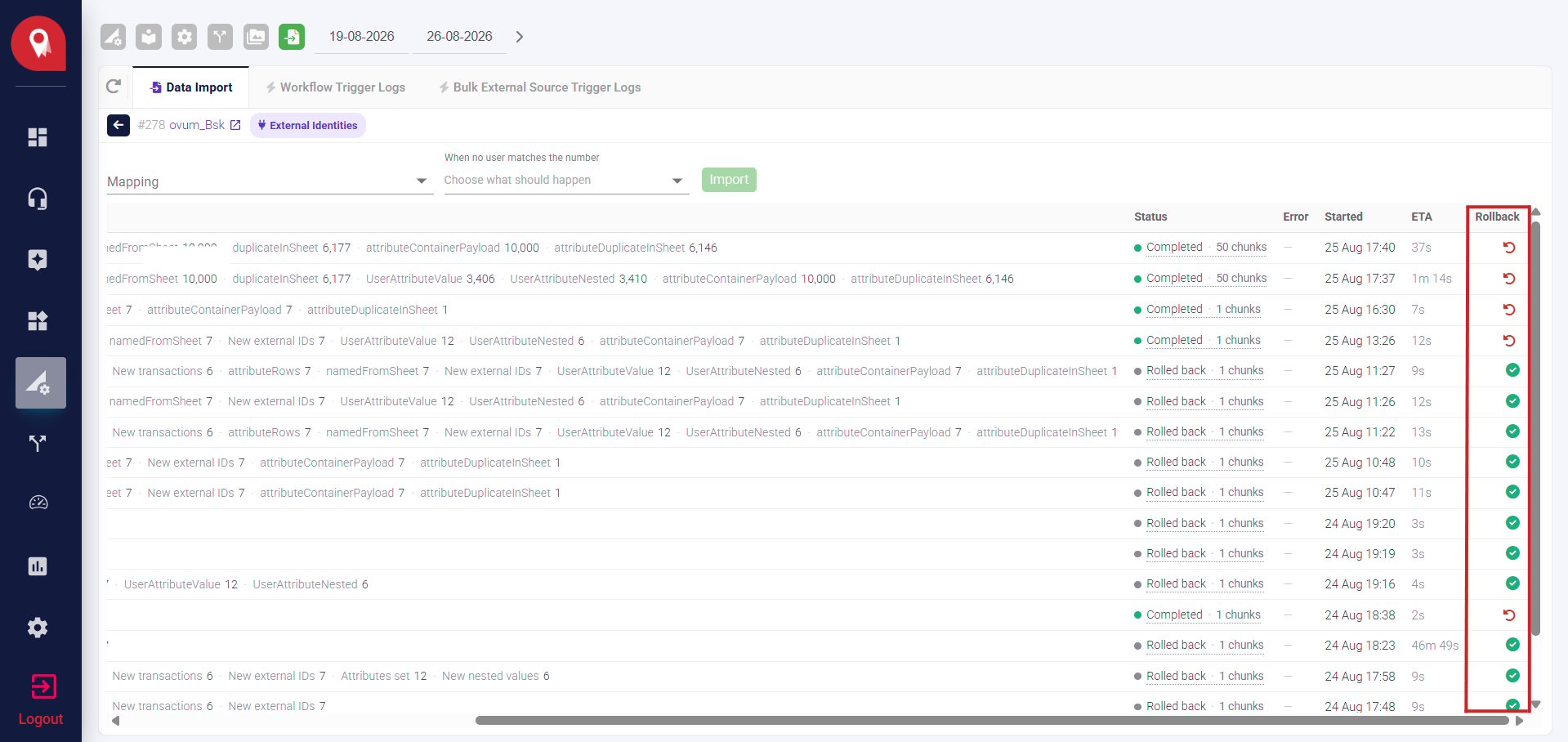Click the External Identities chip
Image resolution: width=1568 pixels, height=742 pixels.
308,125
